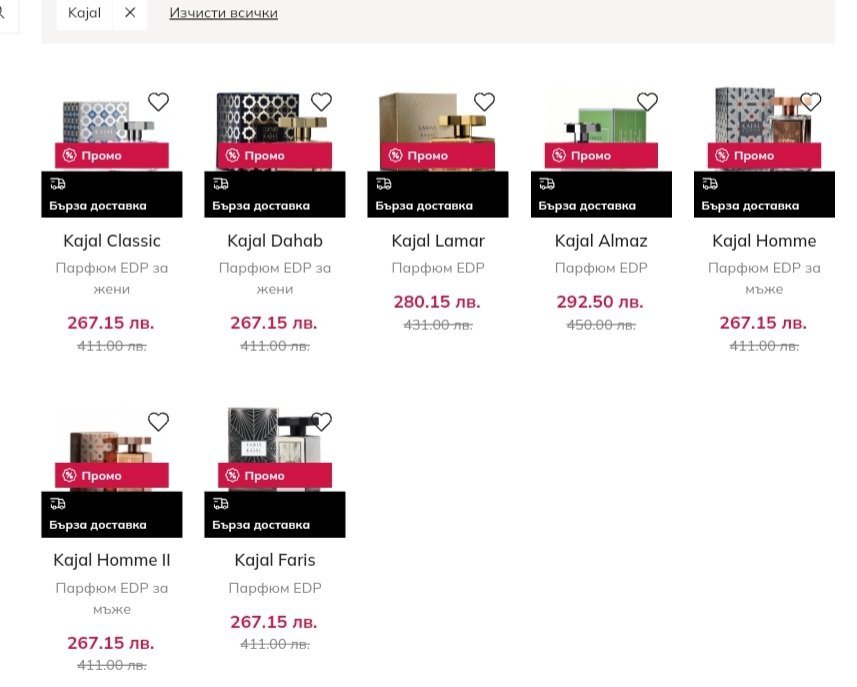The height and width of the screenshot is (687, 857).
Task: Open the Kajal Classic product title
Action: point(112,241)
